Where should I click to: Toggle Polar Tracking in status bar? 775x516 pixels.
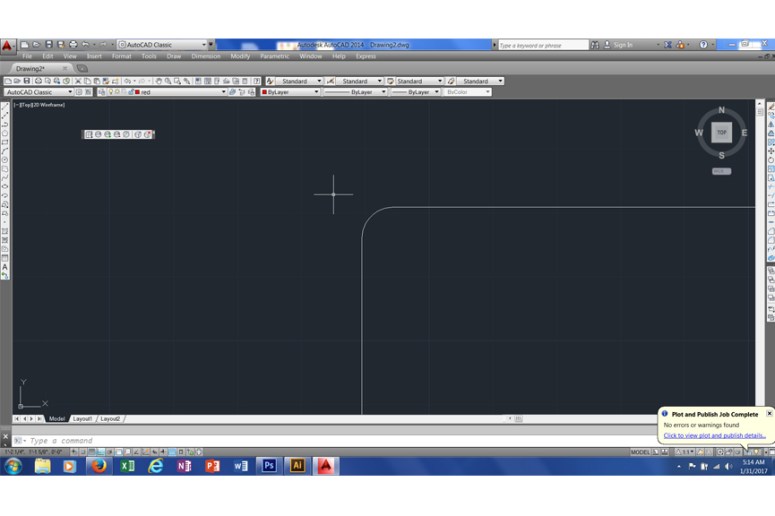pyautogui.click(x=110, y=452)
